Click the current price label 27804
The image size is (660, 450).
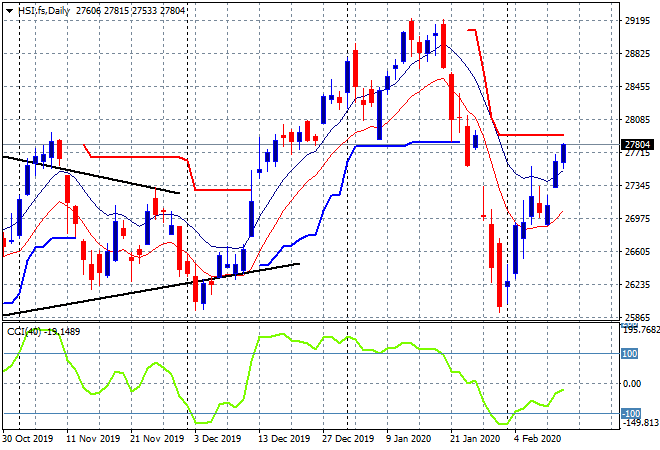pos(637,144)
